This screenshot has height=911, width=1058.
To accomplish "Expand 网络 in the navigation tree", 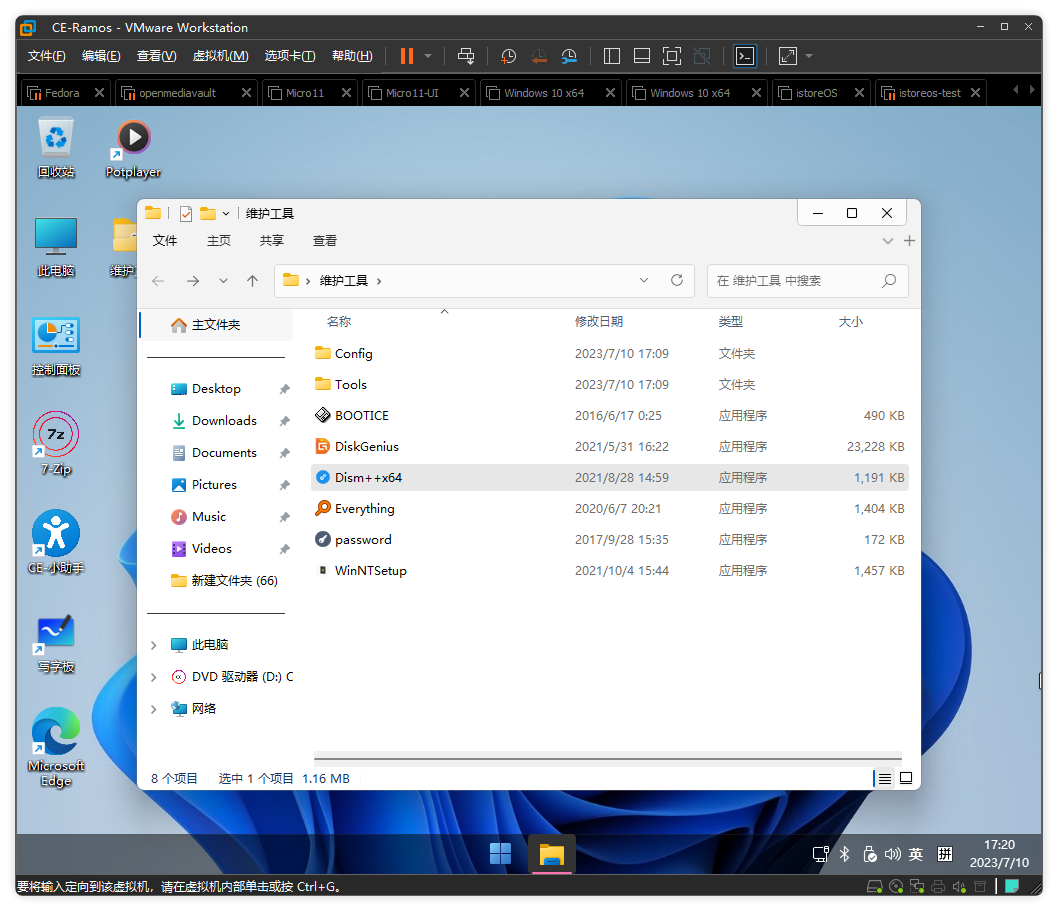I will 154,709.
